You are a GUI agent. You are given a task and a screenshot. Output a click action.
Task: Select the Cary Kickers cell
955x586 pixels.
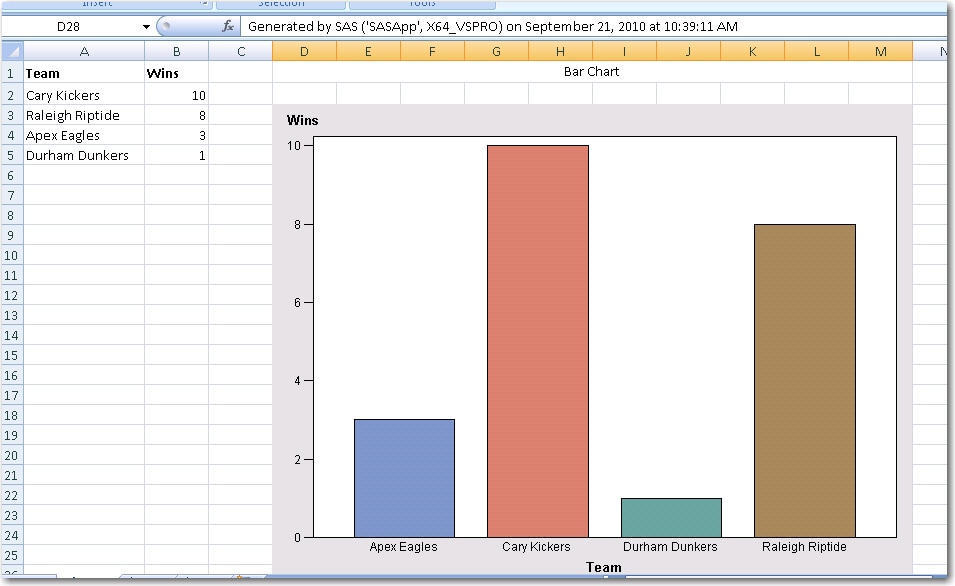pos(84,95)
